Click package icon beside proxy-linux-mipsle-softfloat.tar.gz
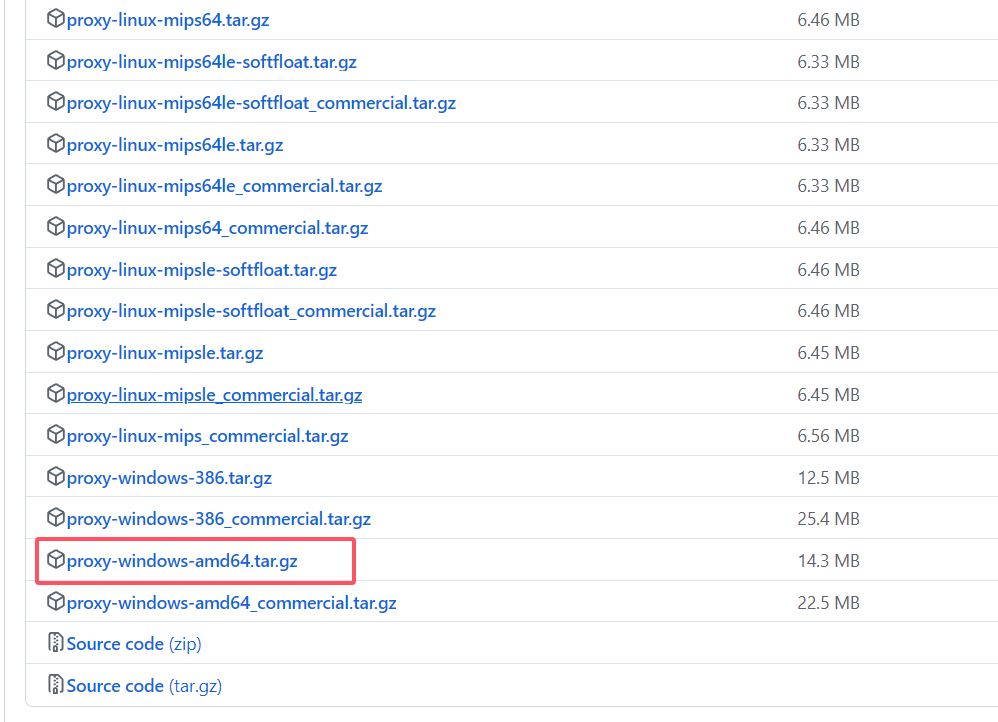 pos(56,269)
